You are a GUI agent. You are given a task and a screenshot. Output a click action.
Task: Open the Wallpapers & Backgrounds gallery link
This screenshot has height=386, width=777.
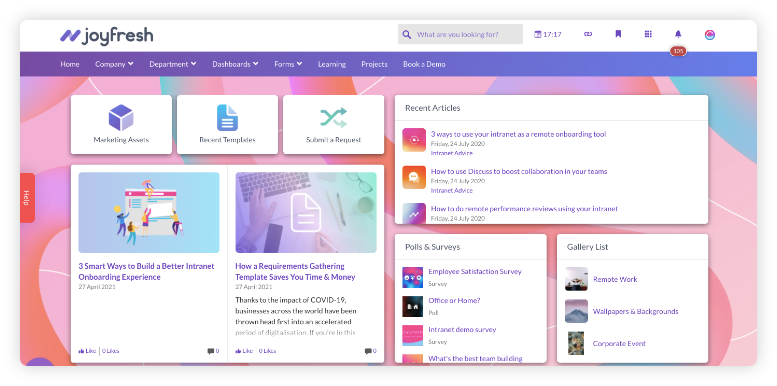tap(635, 312)
